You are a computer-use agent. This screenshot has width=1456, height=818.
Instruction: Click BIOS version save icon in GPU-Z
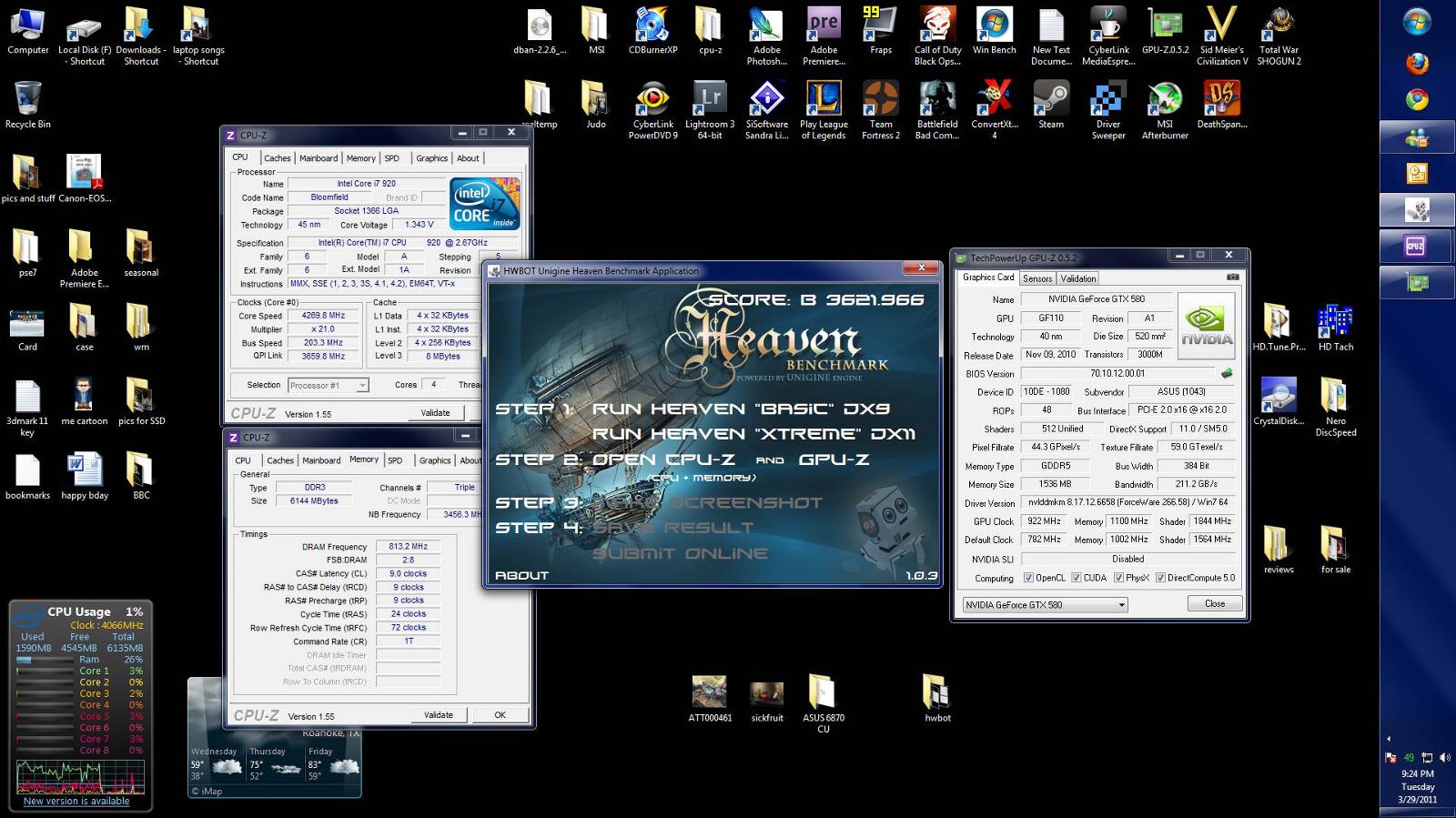pos(1227,373)
